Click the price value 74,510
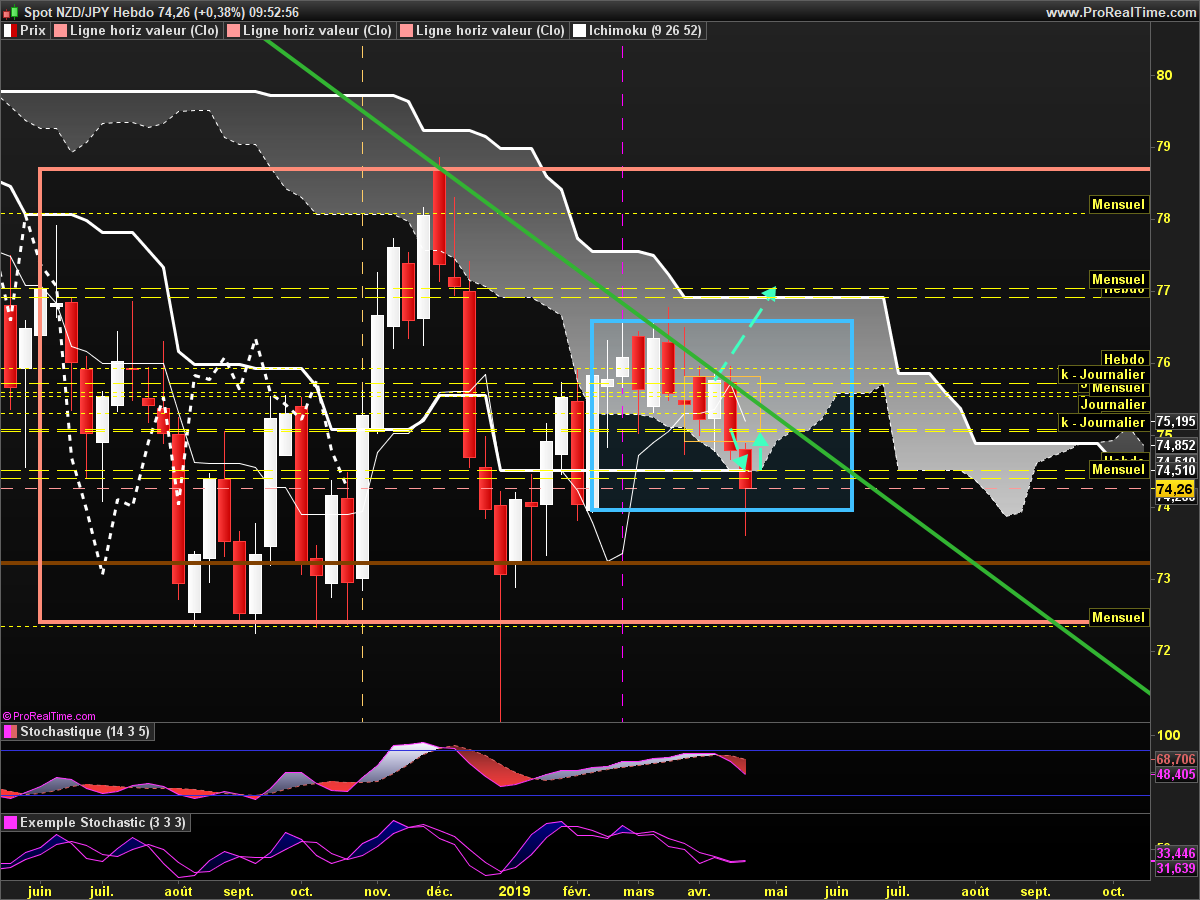This screenshot has height=900, width=1200. [1175, 470]
